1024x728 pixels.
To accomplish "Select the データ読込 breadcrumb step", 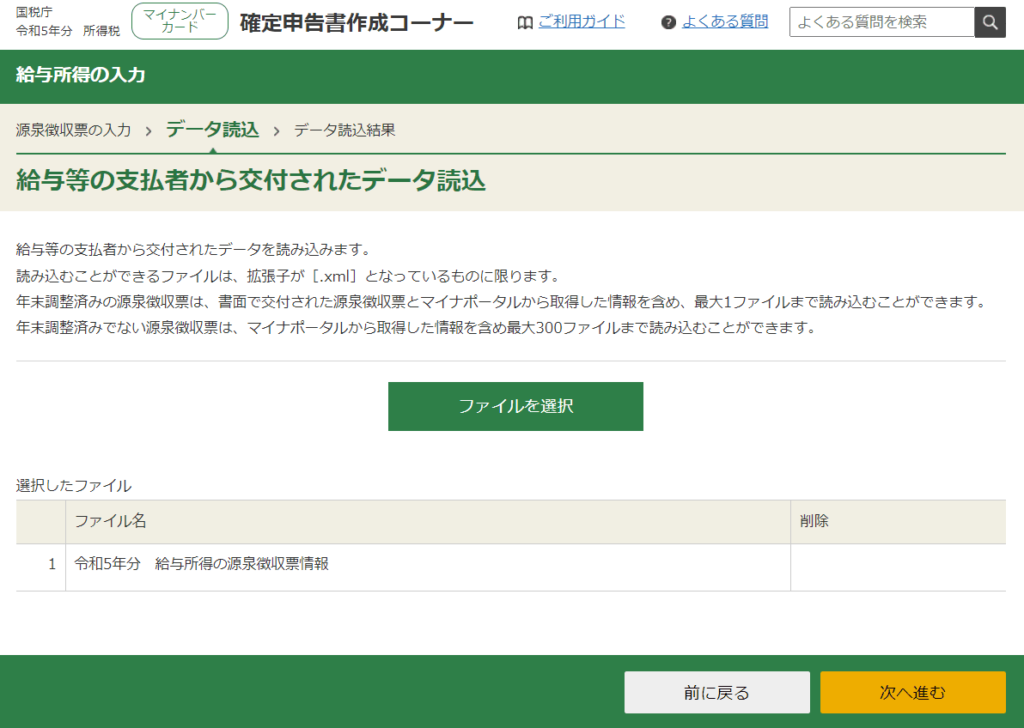I will click(212, 129).
